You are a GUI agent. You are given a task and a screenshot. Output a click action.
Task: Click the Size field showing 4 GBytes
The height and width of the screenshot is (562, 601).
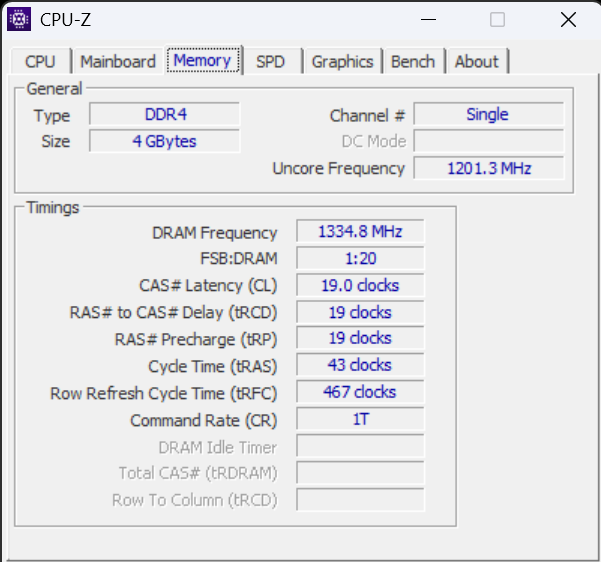[165, 141]
